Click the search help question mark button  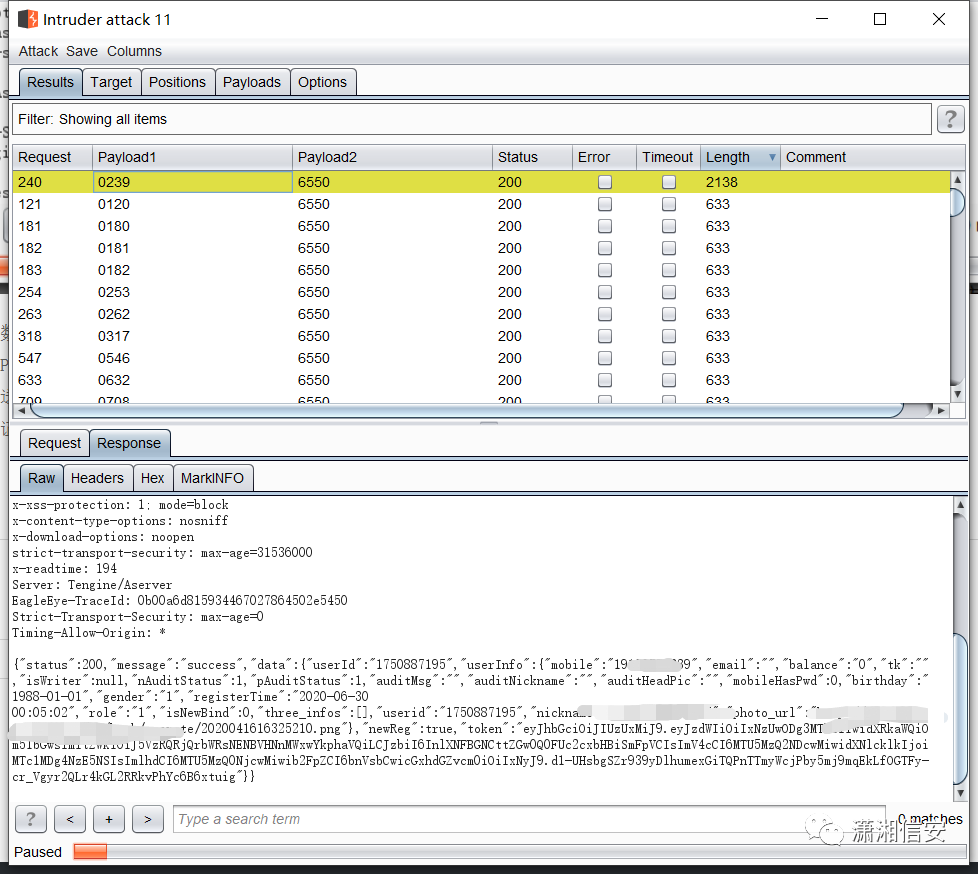tap(31, 819)
